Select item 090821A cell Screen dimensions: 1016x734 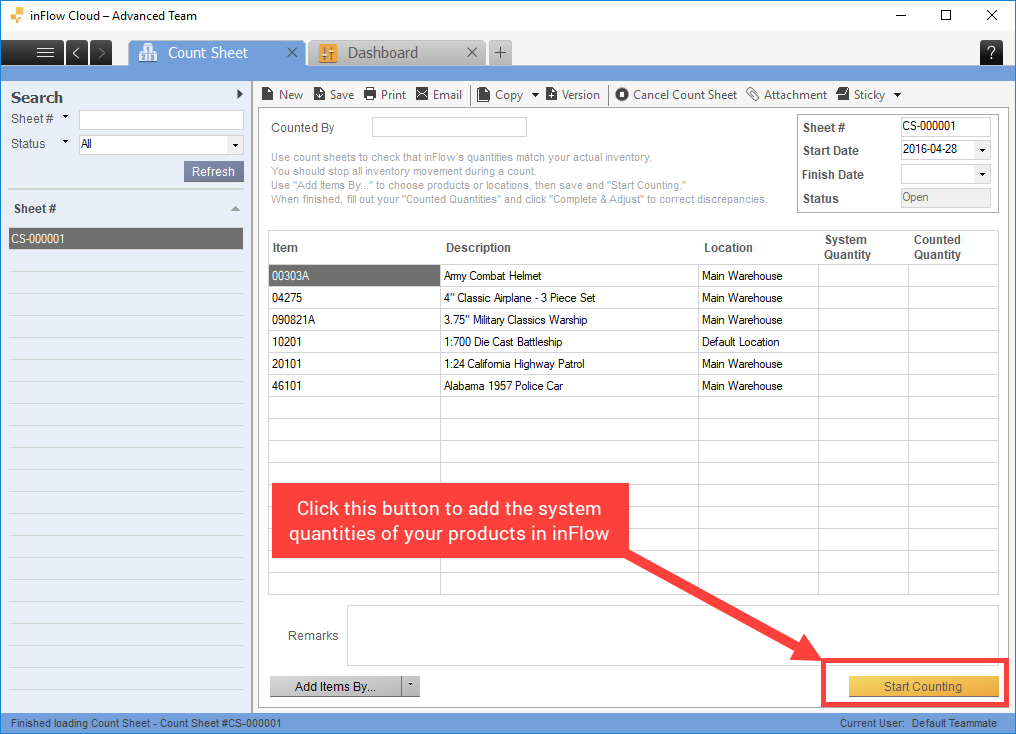click(x=354, y=320)
